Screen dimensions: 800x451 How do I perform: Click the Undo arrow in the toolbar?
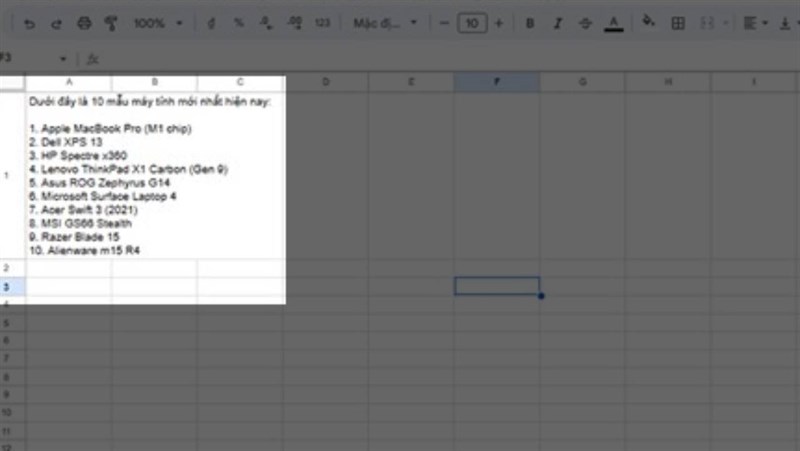(x=29, y=23)
